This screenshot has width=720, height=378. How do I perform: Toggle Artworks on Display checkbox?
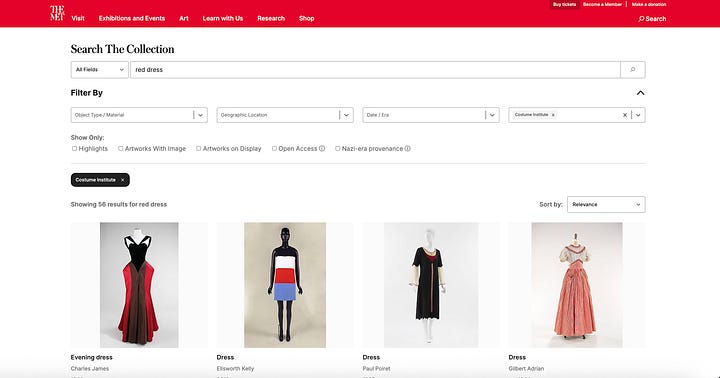click(198, 148)
